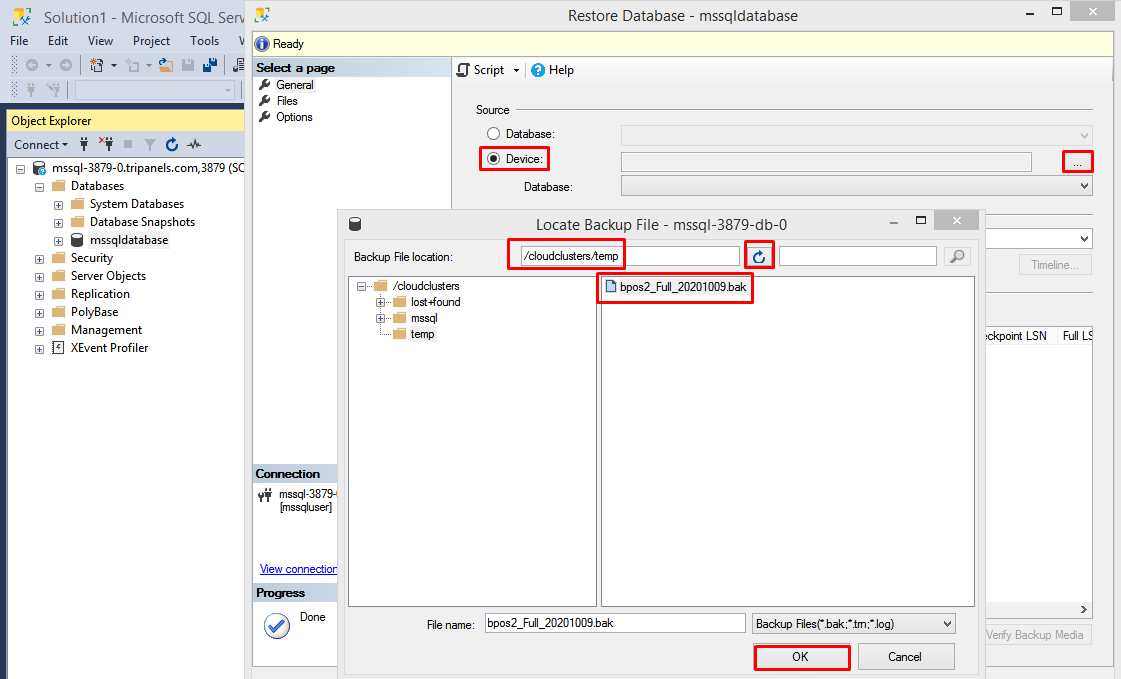Viewport: 1121px width, 679px height.
Task: Open the Tools menu
Action: (x=204, y=41)
